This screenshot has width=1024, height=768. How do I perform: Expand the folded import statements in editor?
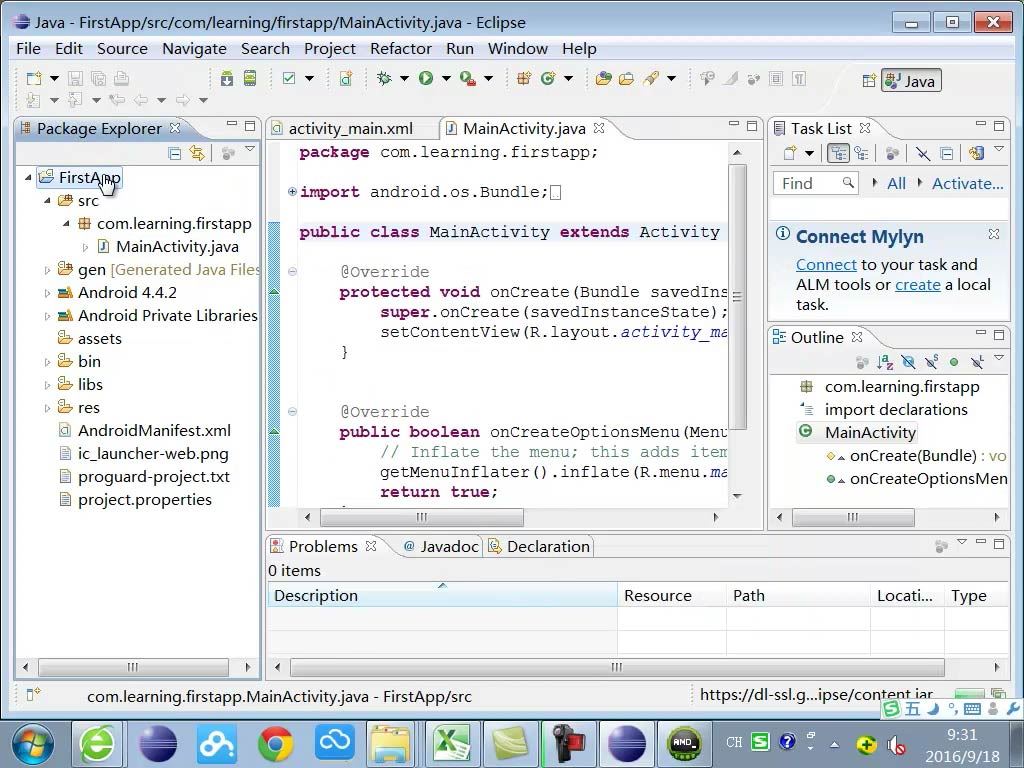(x=292, y=191)
